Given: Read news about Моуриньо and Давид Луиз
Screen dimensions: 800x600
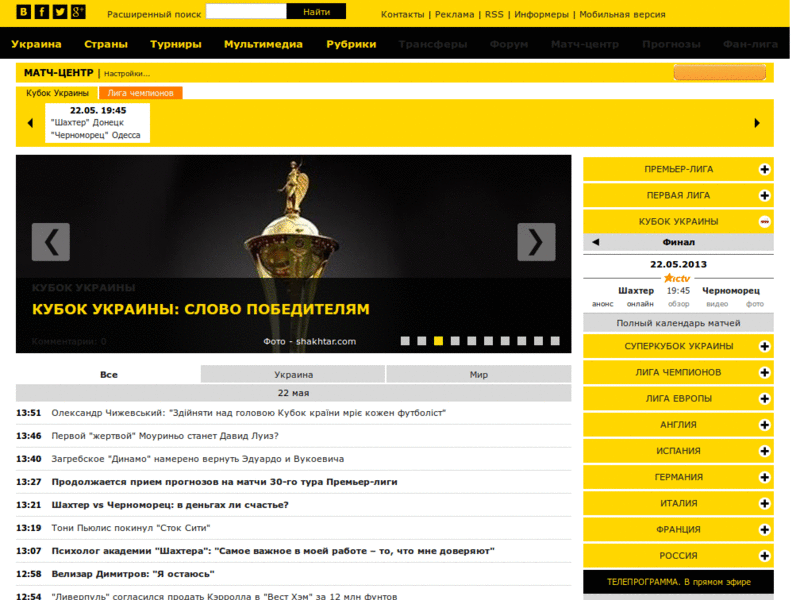Looking at the screenshot, I should [x=165, y=436].
